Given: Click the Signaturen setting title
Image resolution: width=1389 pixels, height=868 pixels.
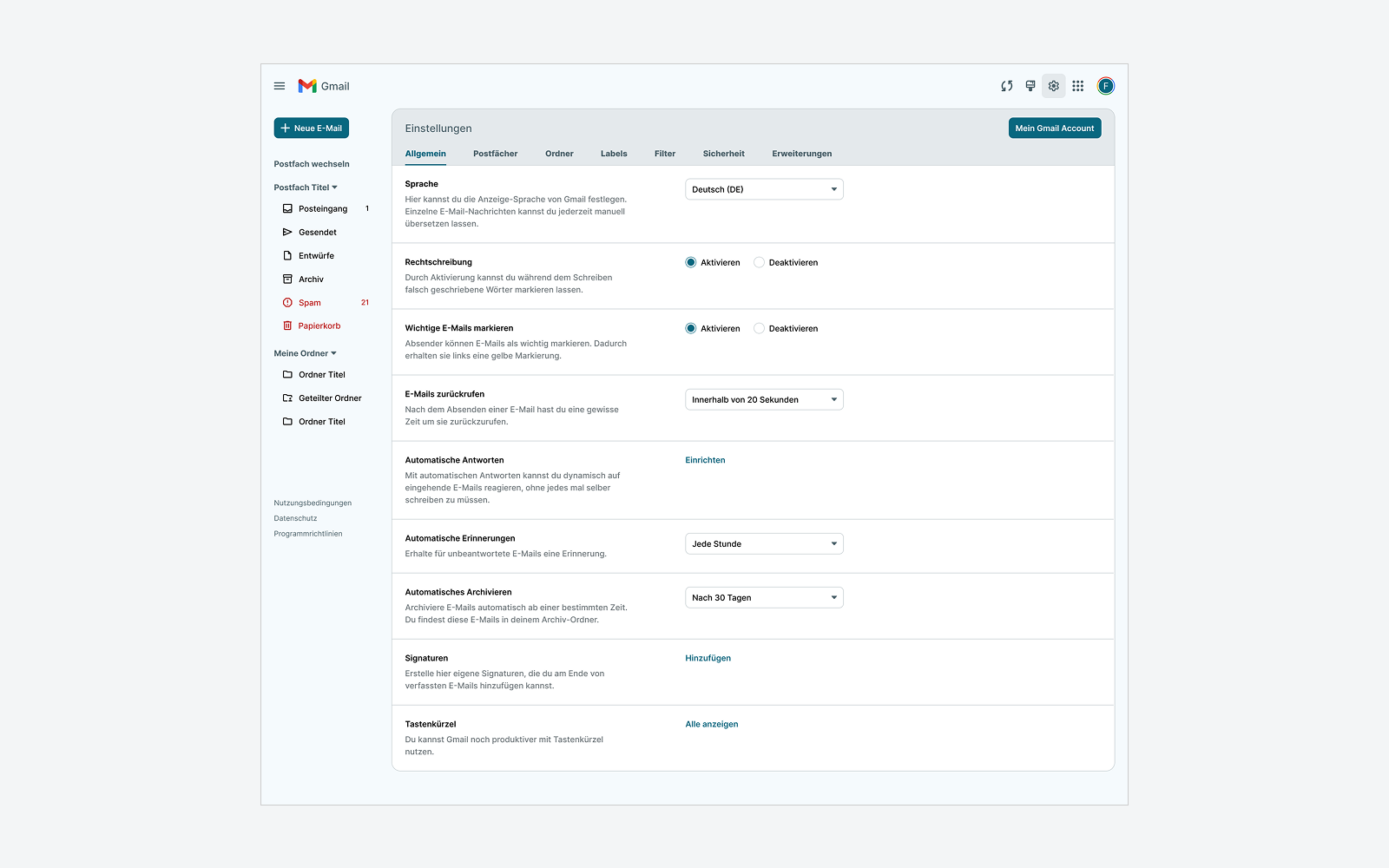Looking at the screenshot, I should coord(426,658).
